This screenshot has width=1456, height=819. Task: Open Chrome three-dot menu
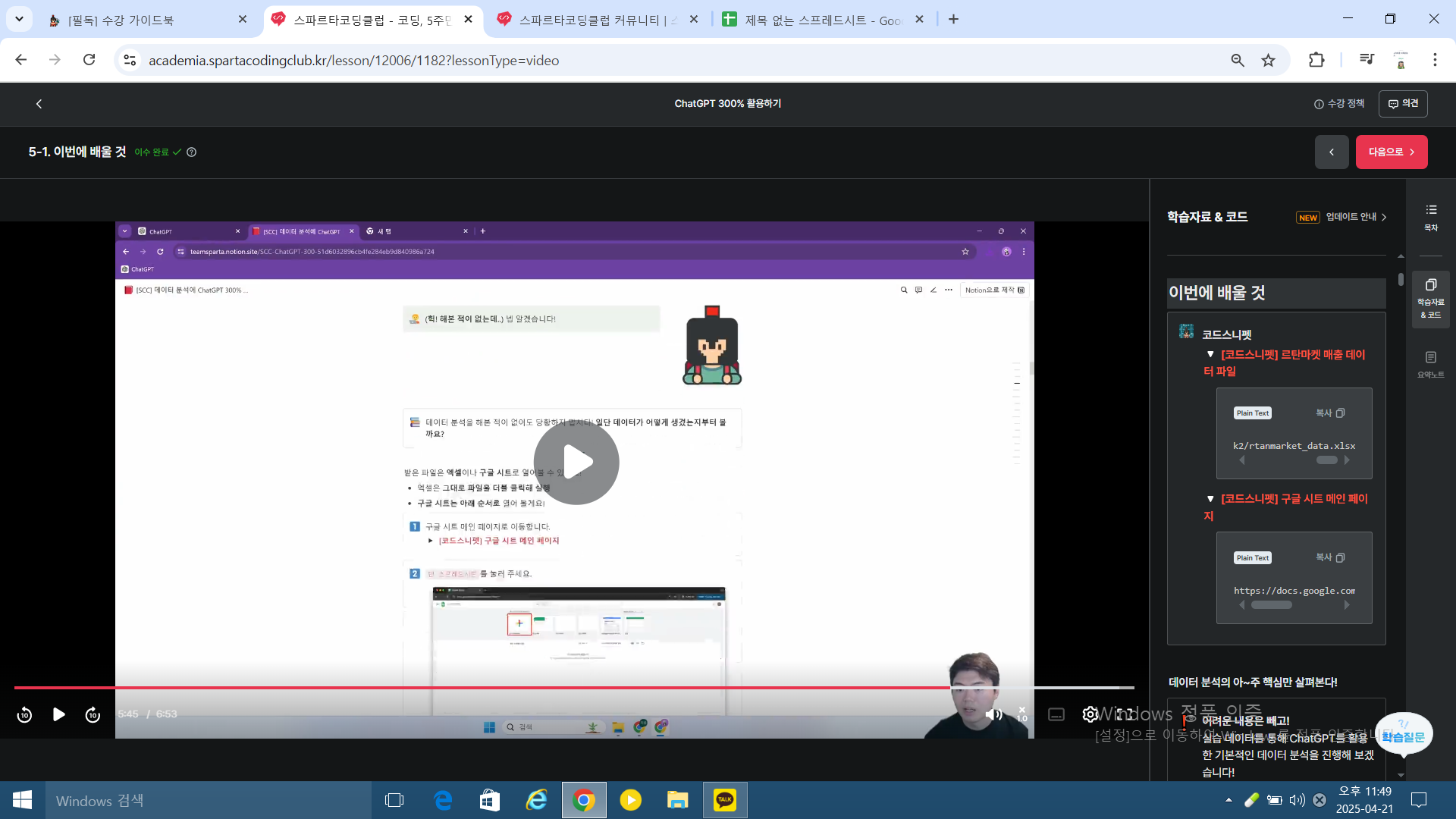tap(1435, 60)
